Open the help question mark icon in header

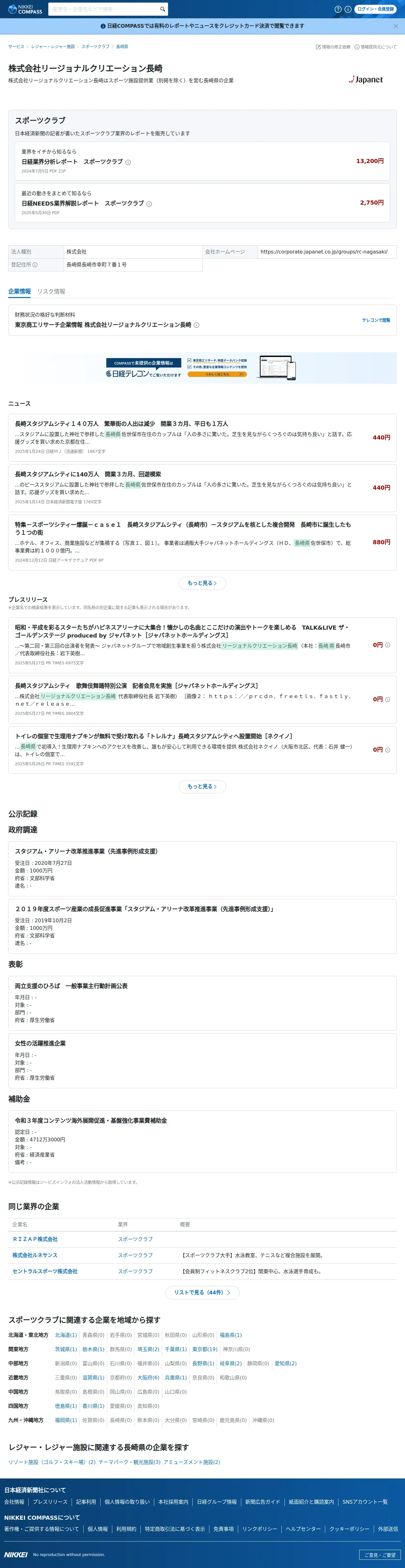(338, 9)
